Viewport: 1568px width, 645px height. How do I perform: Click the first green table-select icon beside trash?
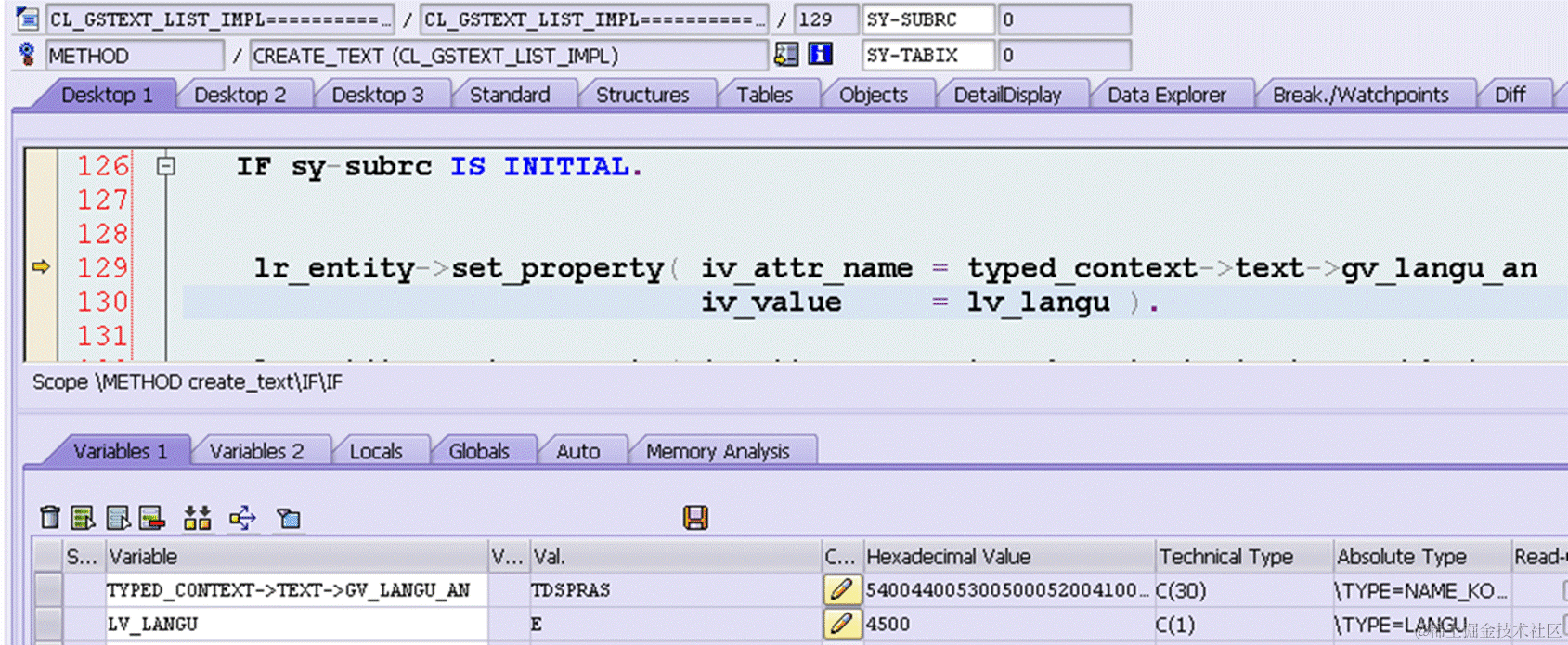[x=84, y=517]
